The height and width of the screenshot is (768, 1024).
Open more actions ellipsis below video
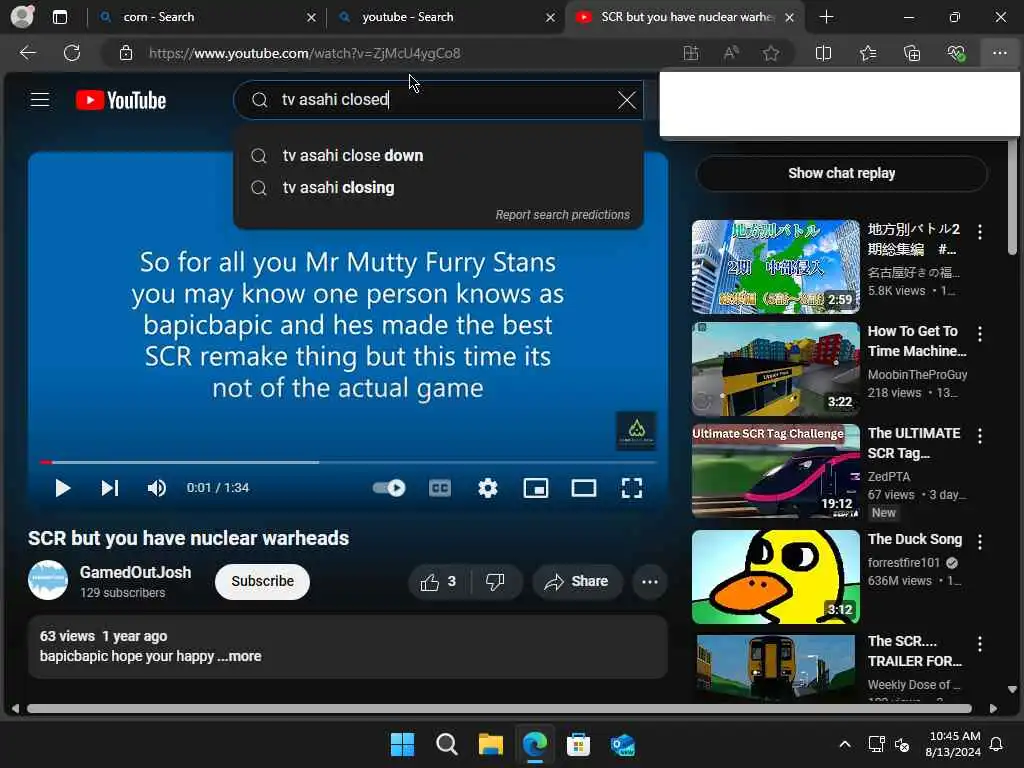[x=650, y=581]
